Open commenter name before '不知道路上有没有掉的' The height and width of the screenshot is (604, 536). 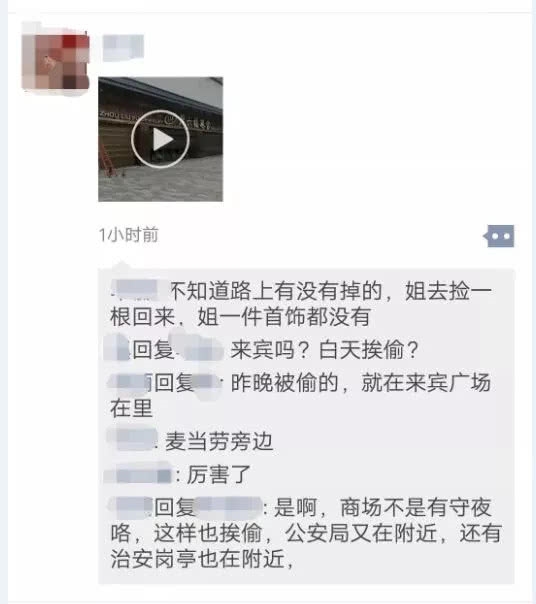(138, 290)
